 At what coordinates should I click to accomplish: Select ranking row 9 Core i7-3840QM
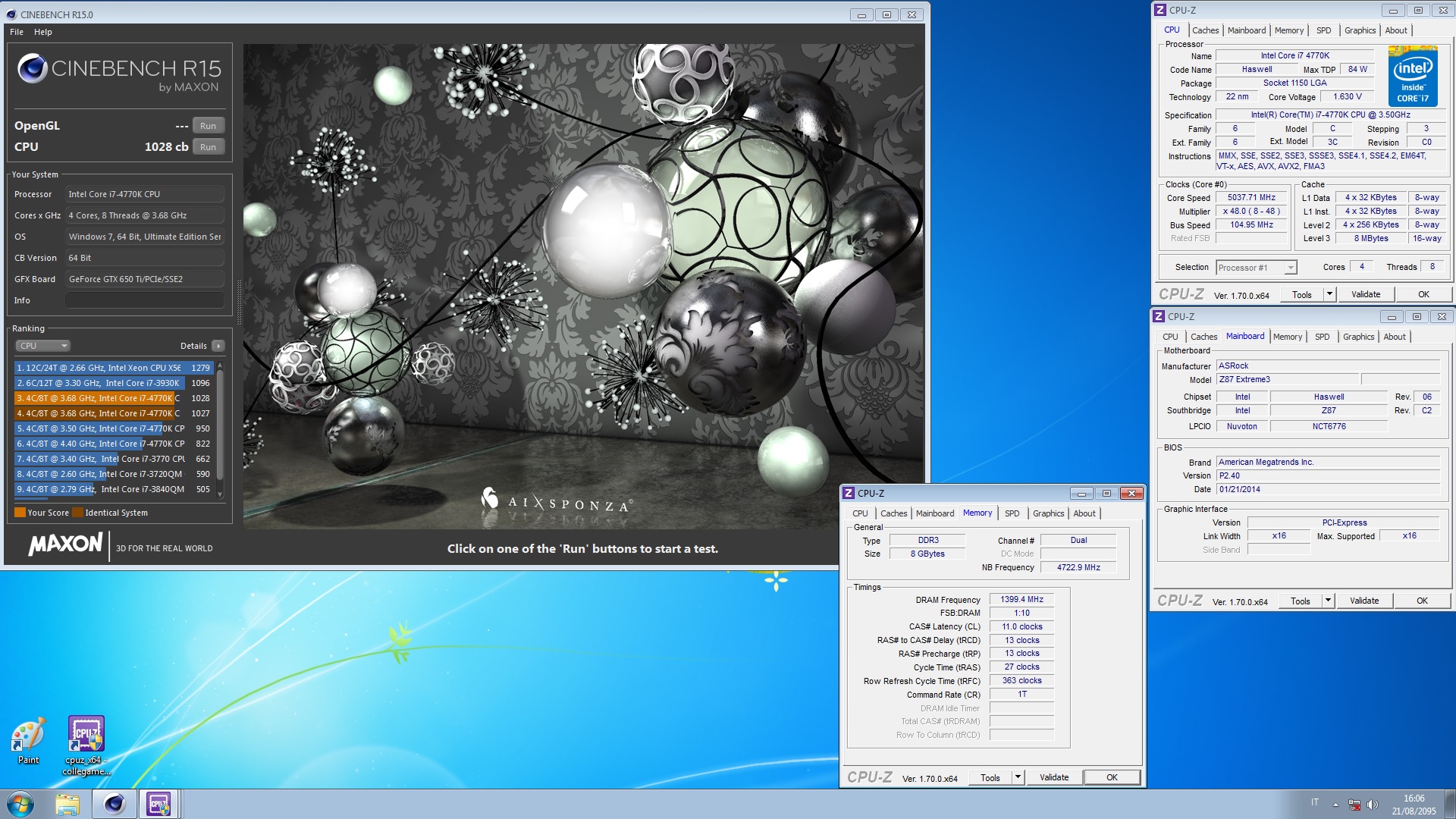coord(112,489)
